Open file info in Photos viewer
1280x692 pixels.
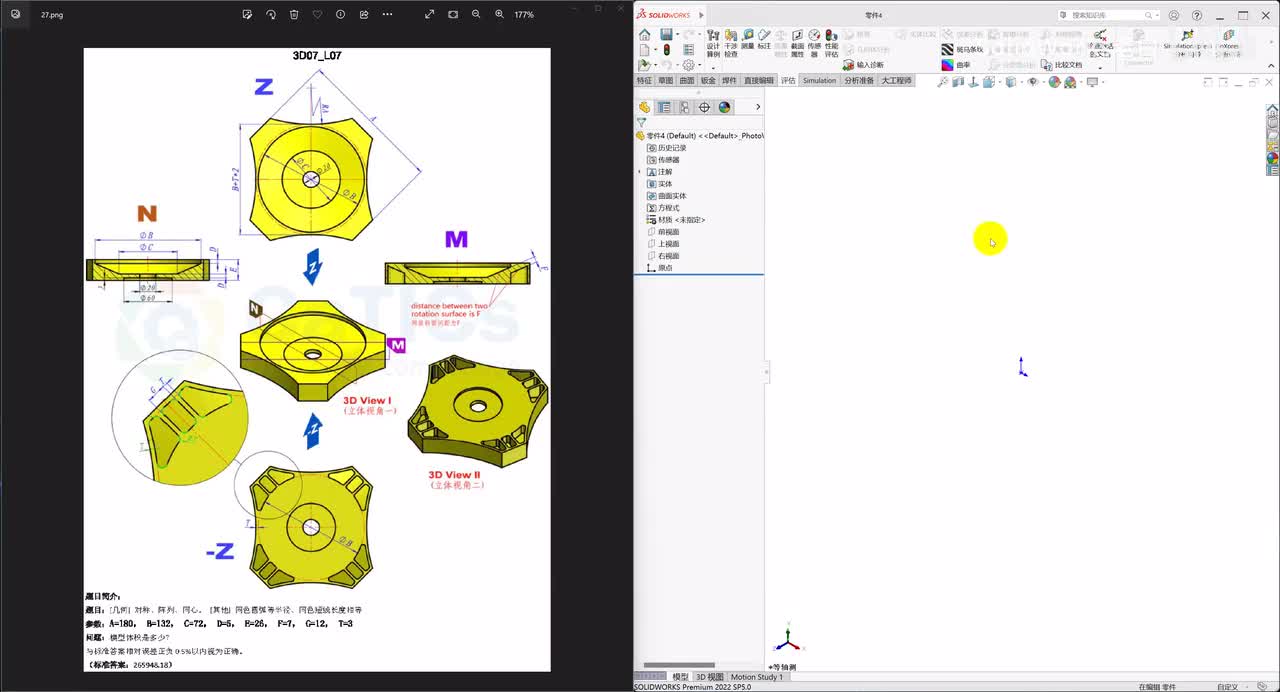pos(340,14)
